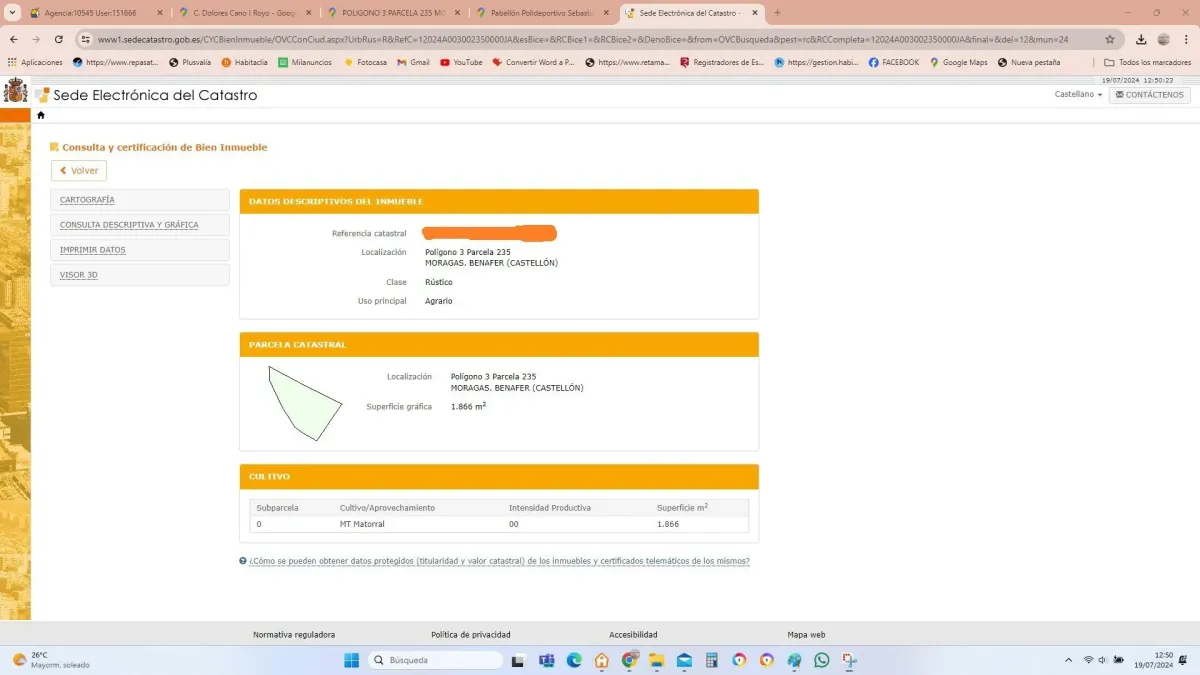
Task: Open the Google Maps bookmark
Action: (x=958, y=62)
